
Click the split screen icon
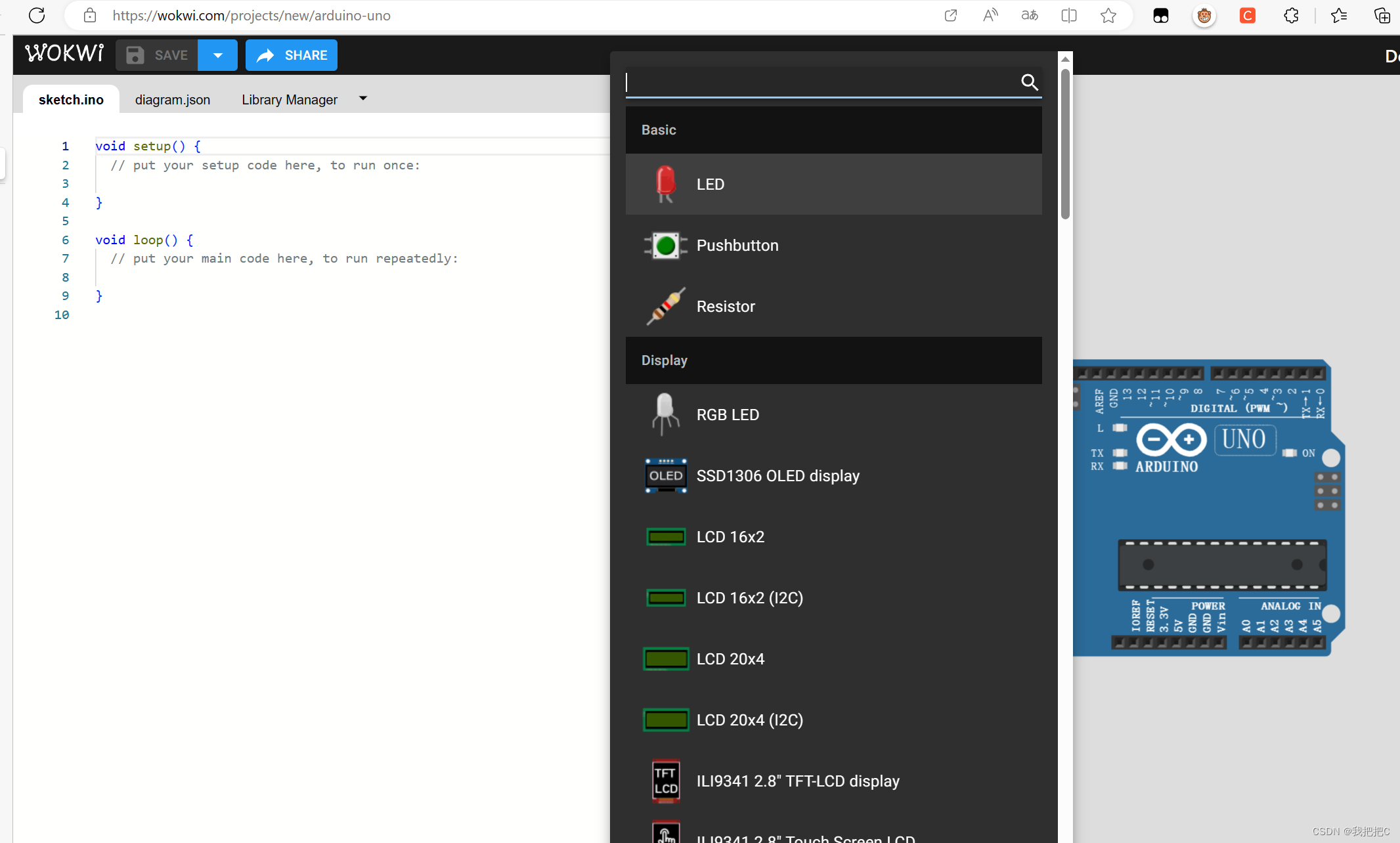click(x=1069, y=15)
